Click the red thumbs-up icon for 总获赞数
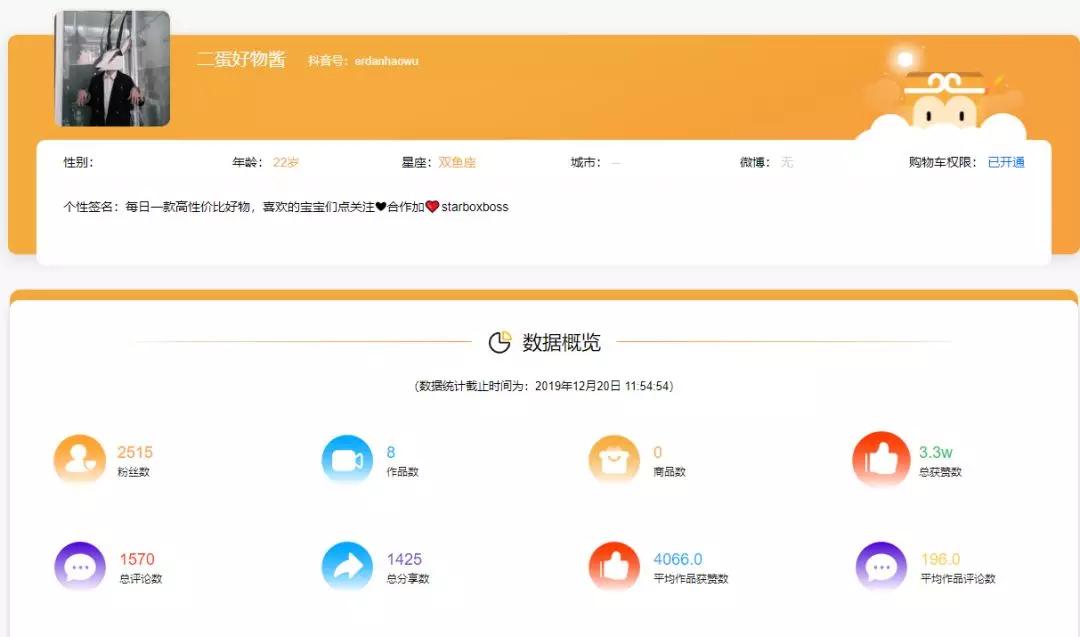1080x637 pixels. click(x=880, y=458)
